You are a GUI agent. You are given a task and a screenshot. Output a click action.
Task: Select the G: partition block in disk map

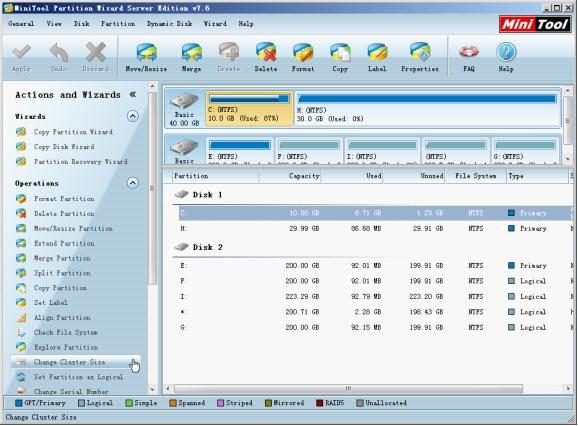[x=525, y=150]
